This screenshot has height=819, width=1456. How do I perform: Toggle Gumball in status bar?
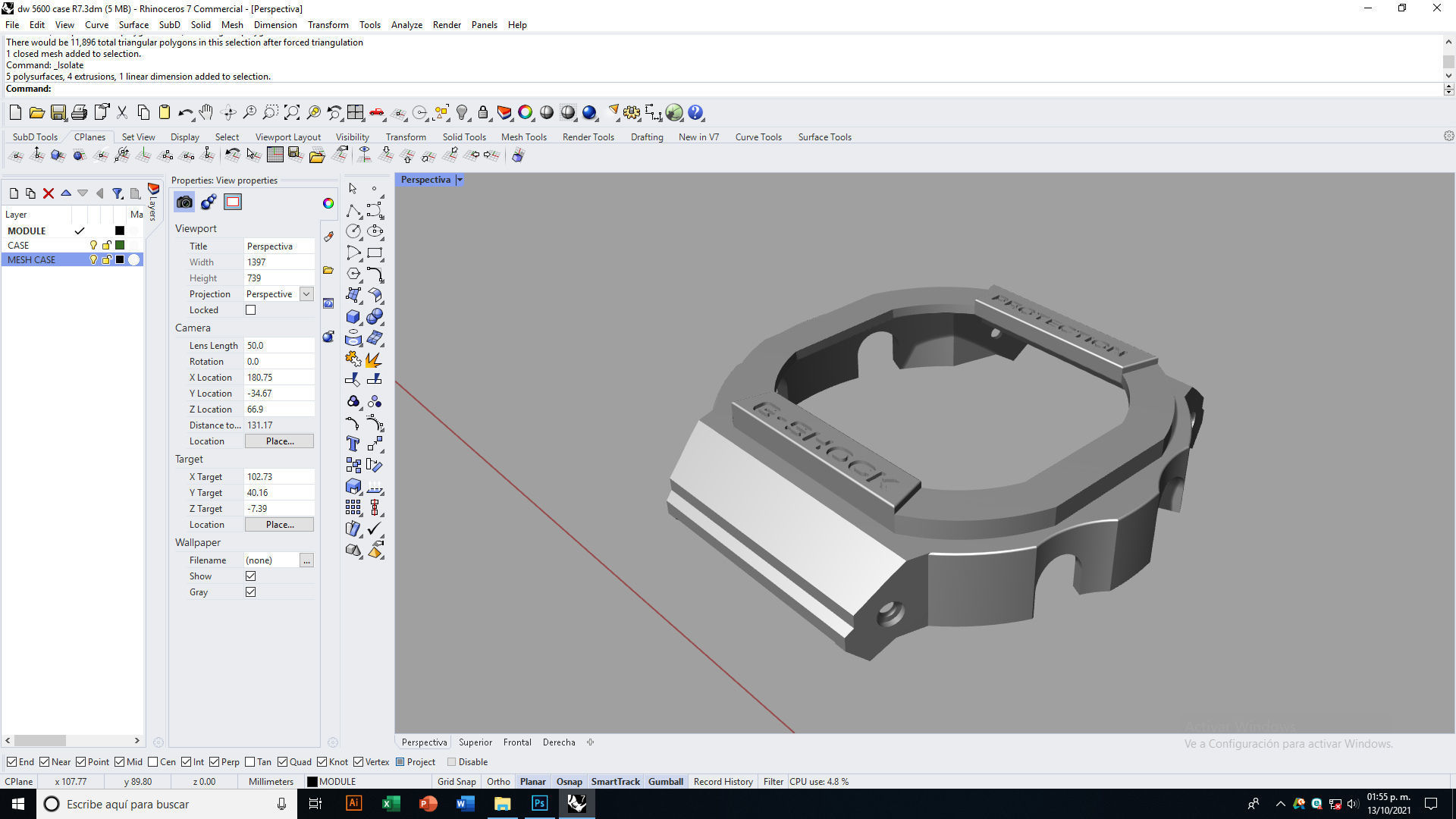click(666, 782)
